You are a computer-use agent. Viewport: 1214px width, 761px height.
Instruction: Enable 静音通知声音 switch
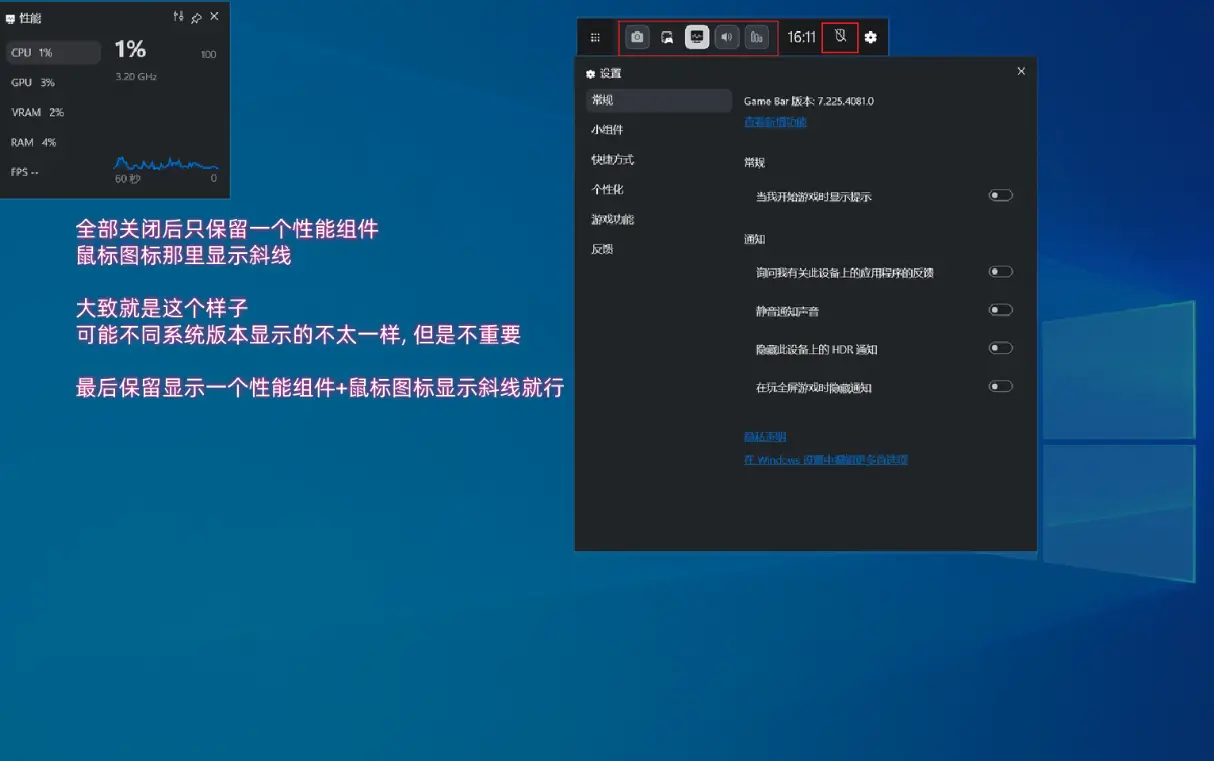[x=1001, y=310]
